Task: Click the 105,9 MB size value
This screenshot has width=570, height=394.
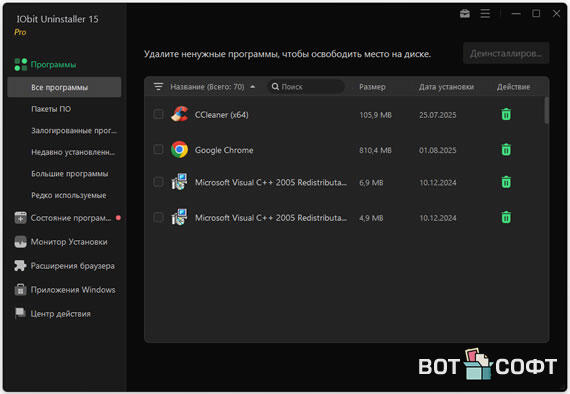Action: [376, 115]
